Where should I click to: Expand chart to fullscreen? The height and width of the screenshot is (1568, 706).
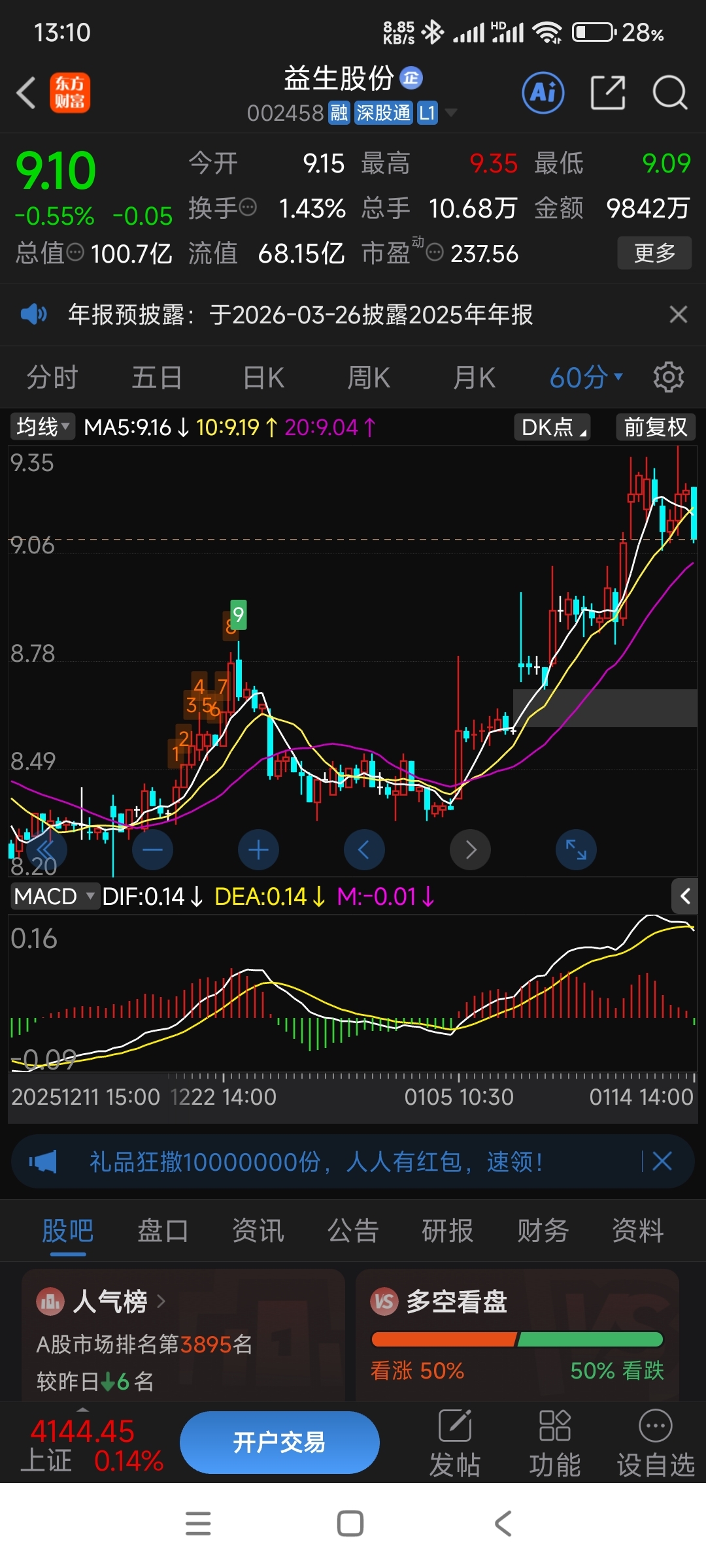pos(576,850)
